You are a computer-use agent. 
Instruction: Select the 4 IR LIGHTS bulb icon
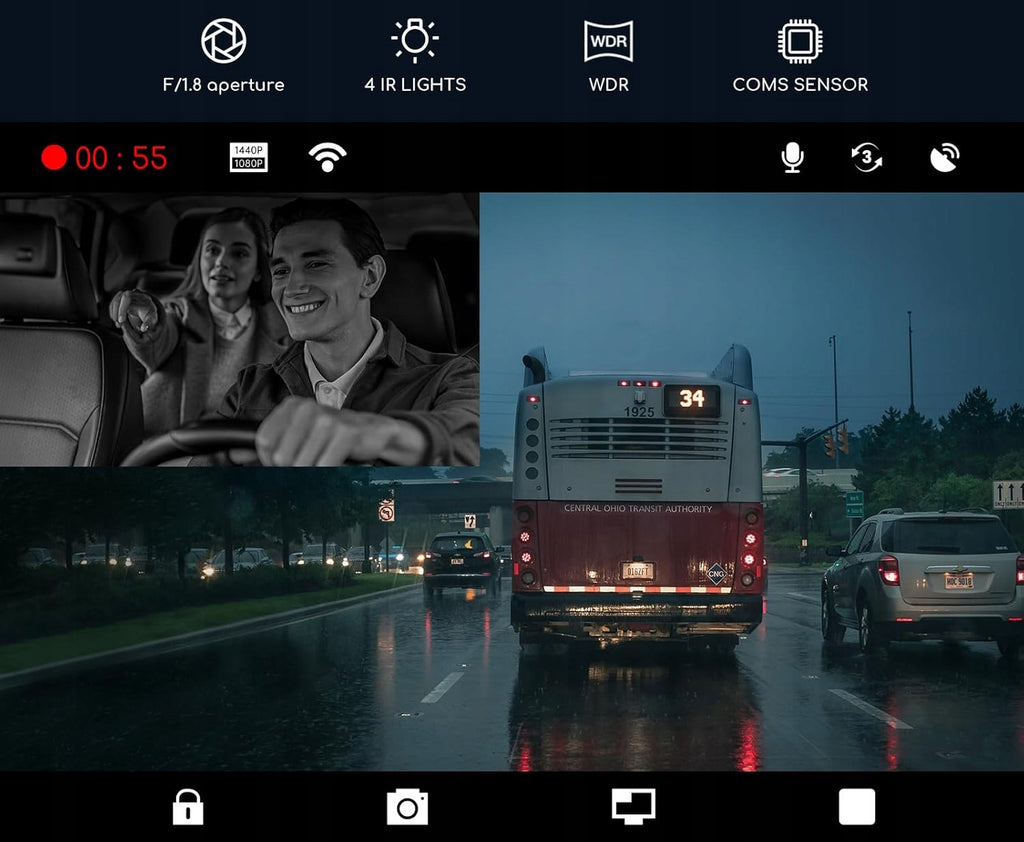point(415,40)
